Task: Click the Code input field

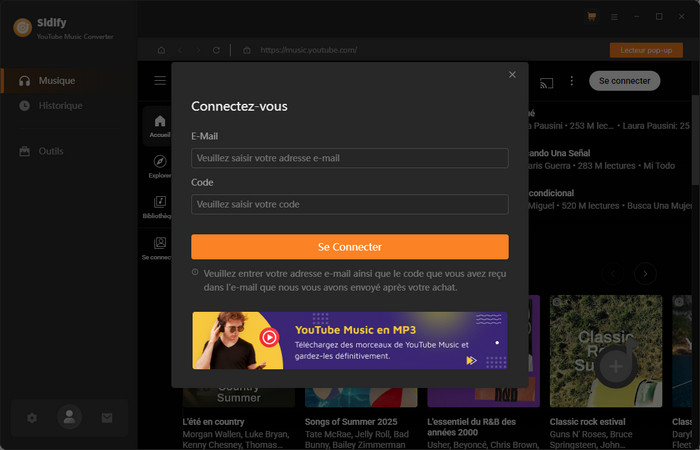Action: coord(349,204)
